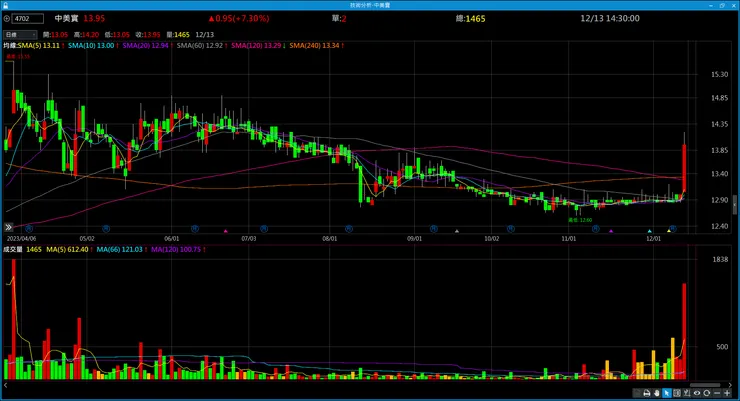Click the 成交量 volume panel label
The image size is (740, 401).
point(13,250)
